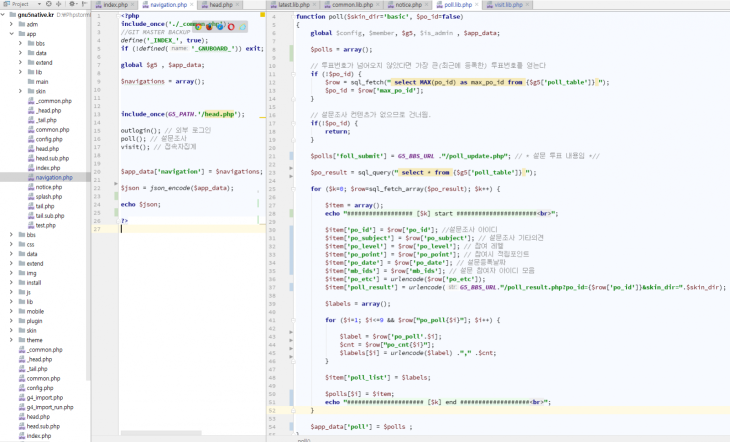Expand the theme folder
The height and width of the screenshot is (442, 730).
(11, 340)
